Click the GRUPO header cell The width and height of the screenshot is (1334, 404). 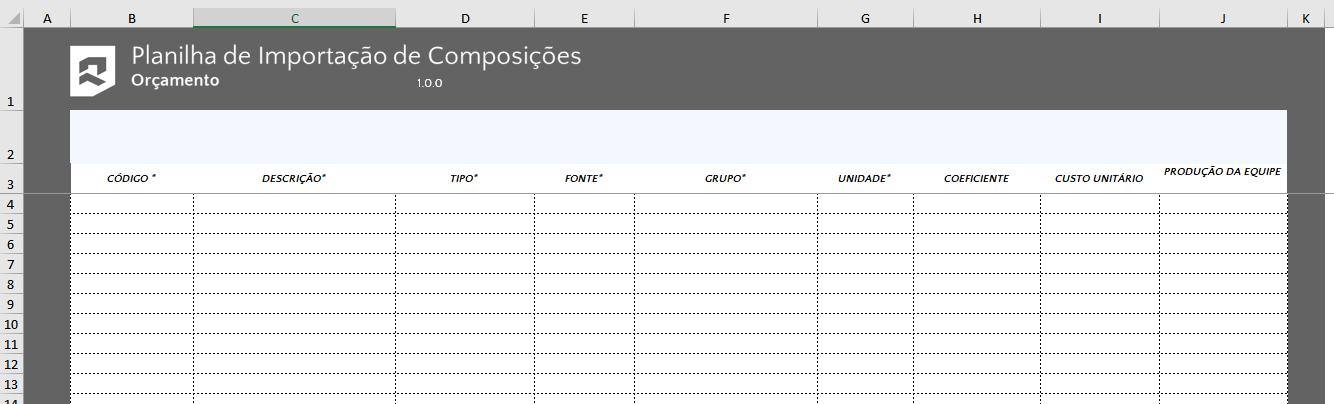725,178
